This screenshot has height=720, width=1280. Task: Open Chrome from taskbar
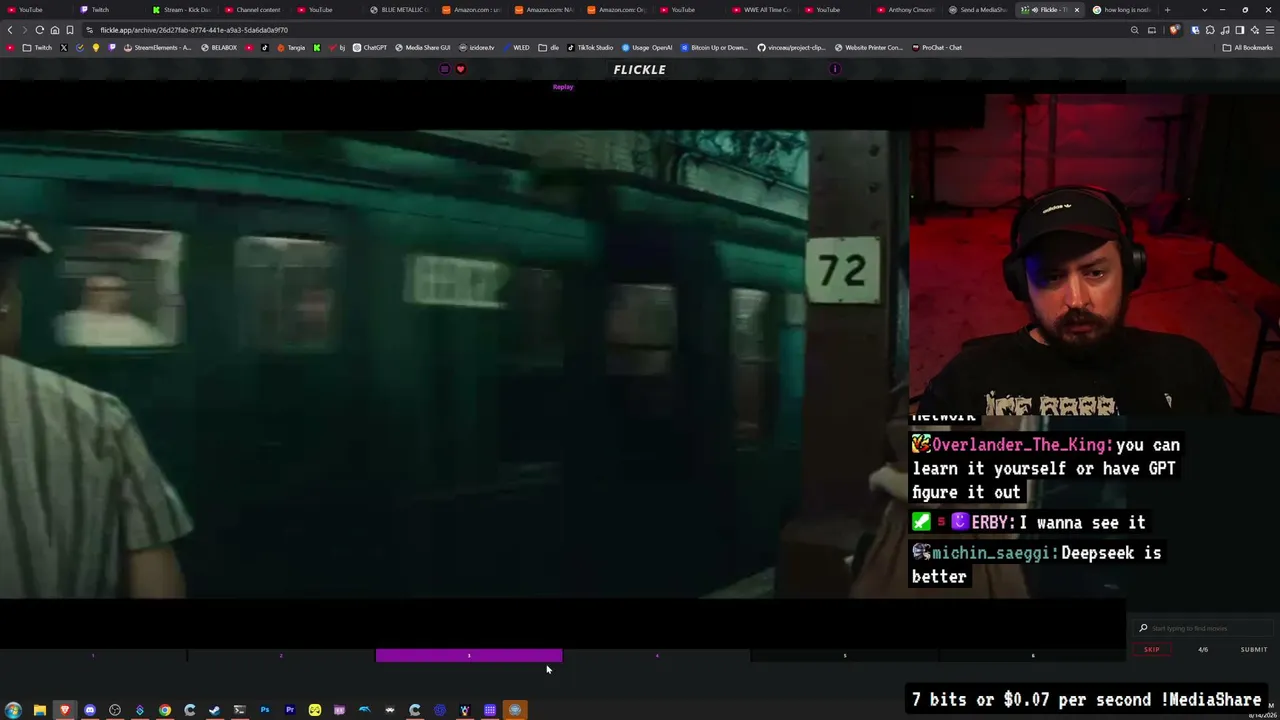point(165,710)
